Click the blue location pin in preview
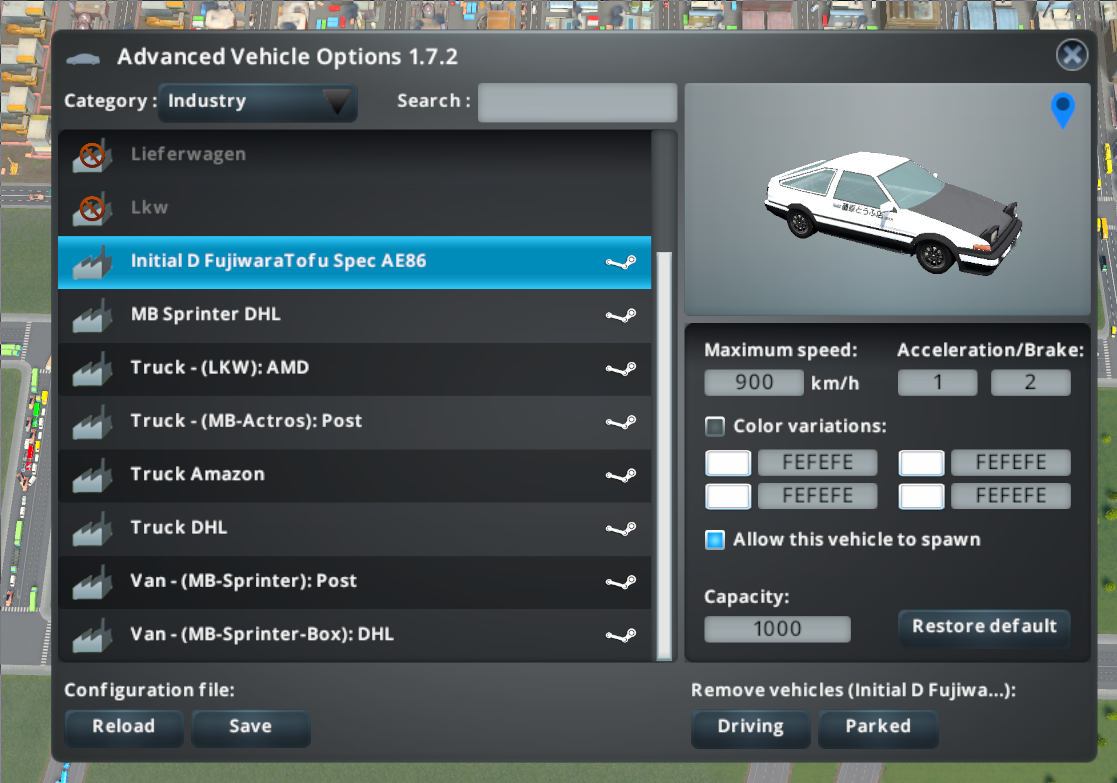1117x783 pixels. 1062,110
